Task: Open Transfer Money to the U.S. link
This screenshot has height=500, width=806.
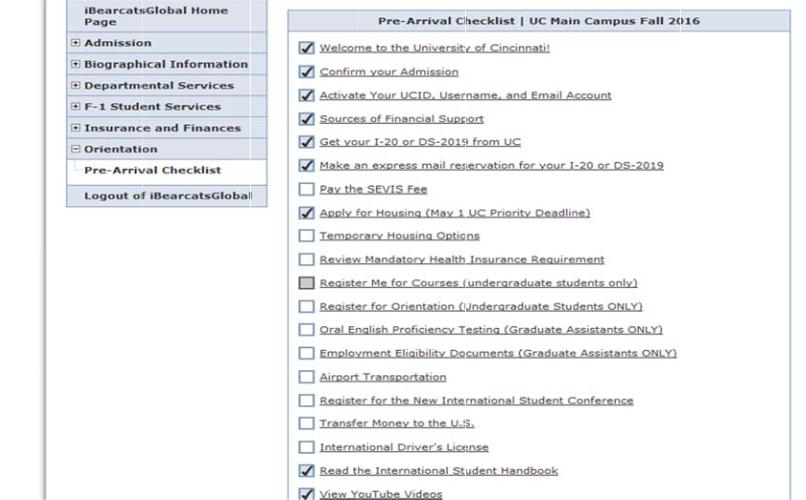Action: [x=396, y=423]
